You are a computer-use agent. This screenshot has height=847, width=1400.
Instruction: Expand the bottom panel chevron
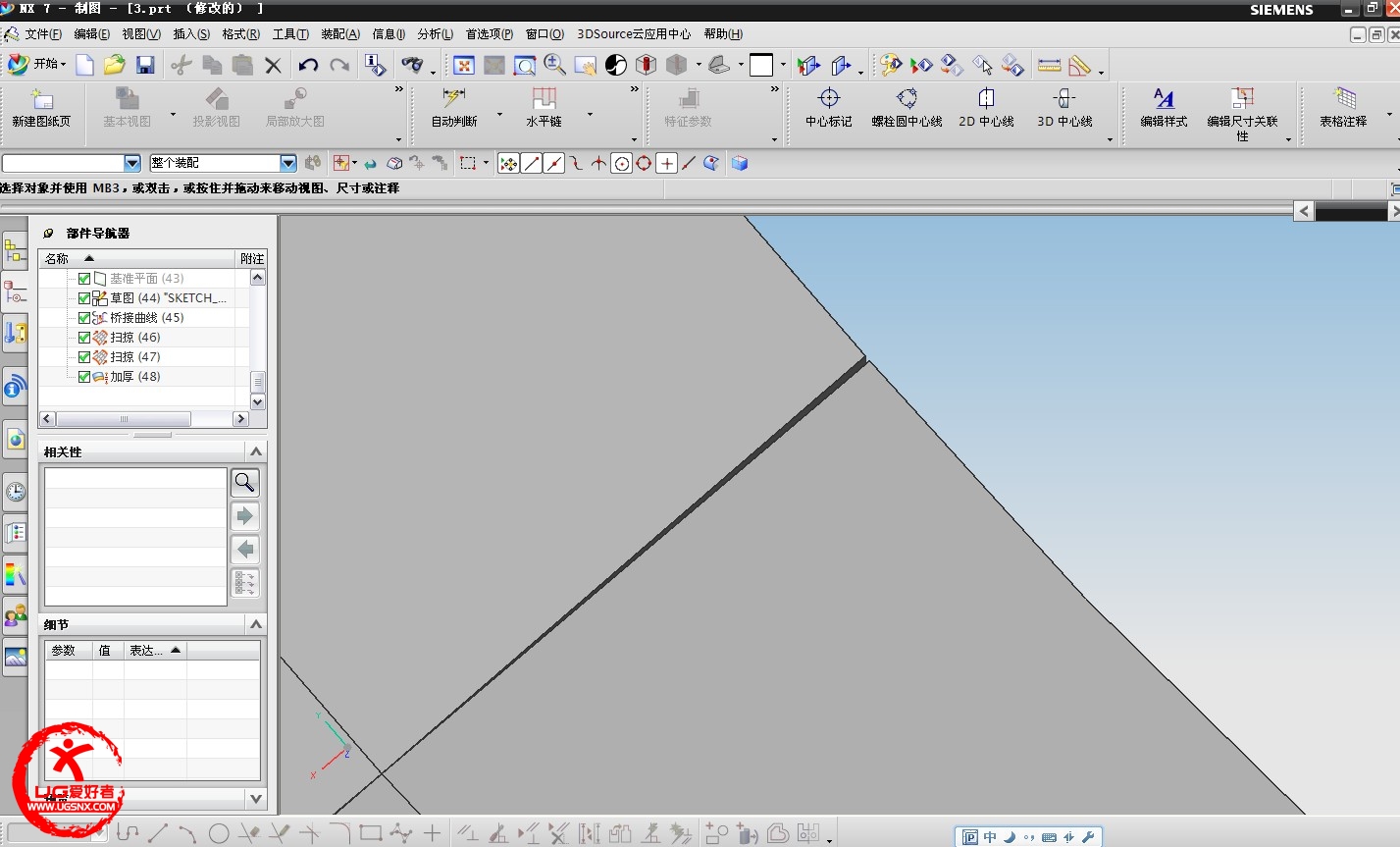[x=256, y=798]
